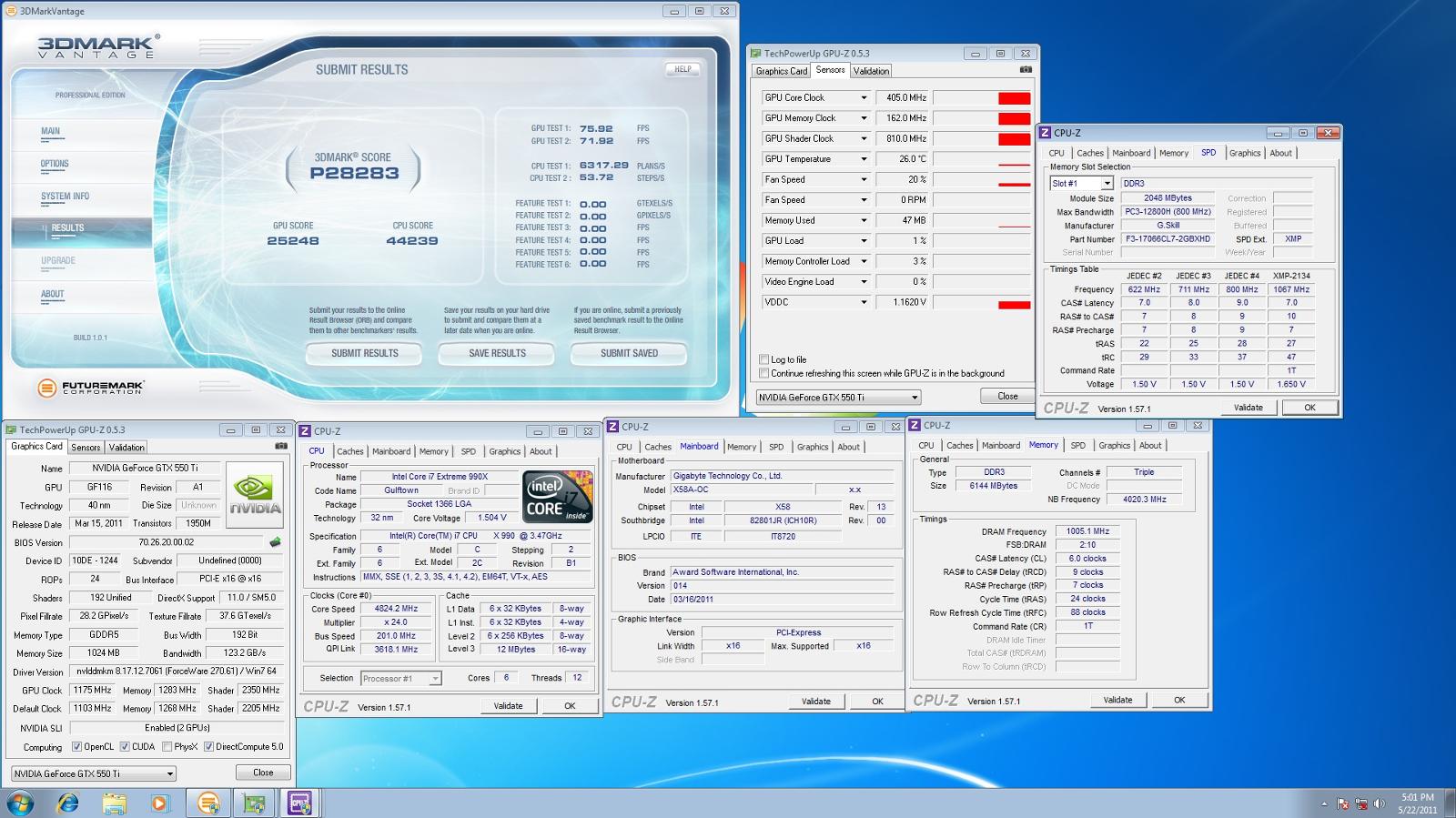
Task: Take screenshot with camera icon in GPU-Z Sensors window
Action: 1026,70
